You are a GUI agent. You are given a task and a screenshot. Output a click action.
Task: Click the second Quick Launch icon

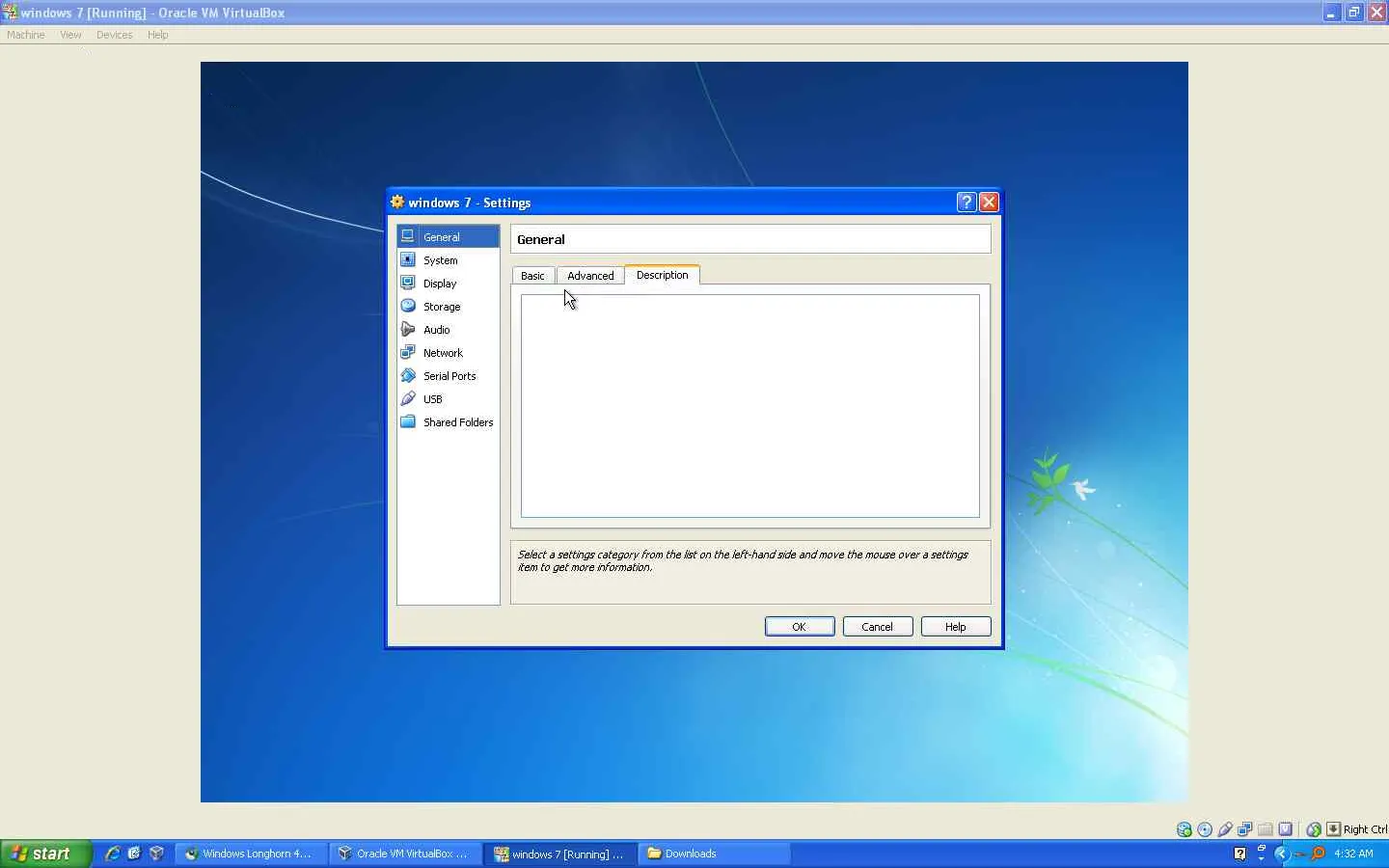[x=134, y=854]
